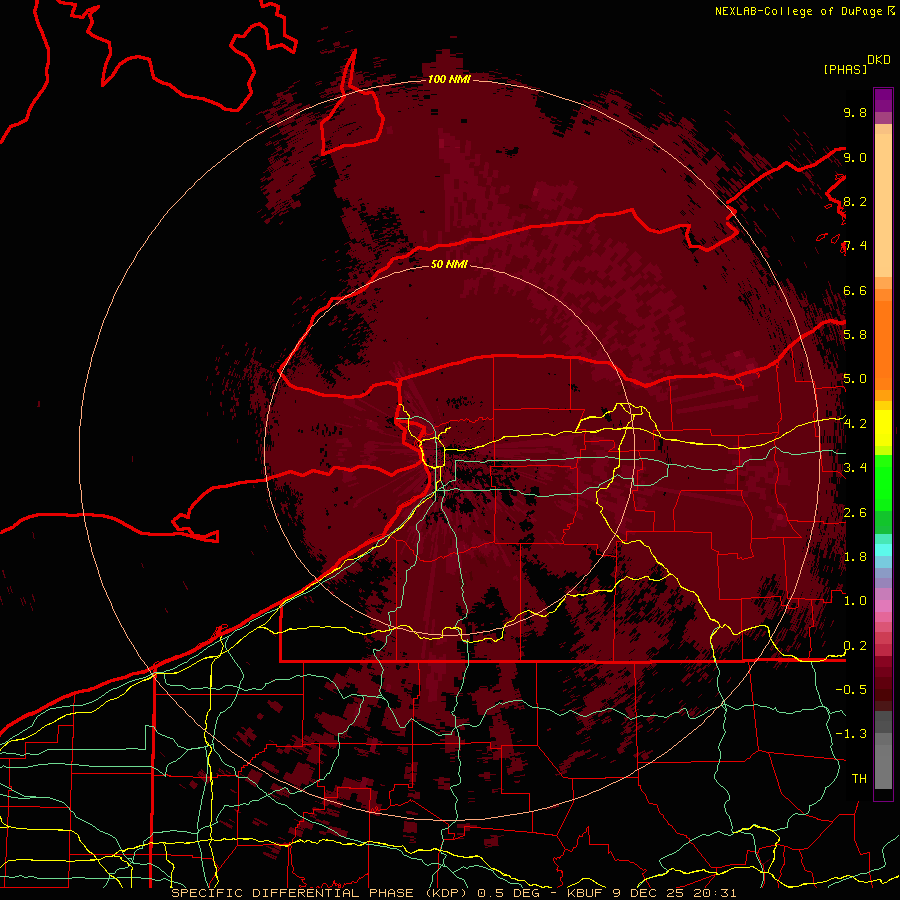
Task: Click the 100 NMI range ring label
Action: (449, 79)
